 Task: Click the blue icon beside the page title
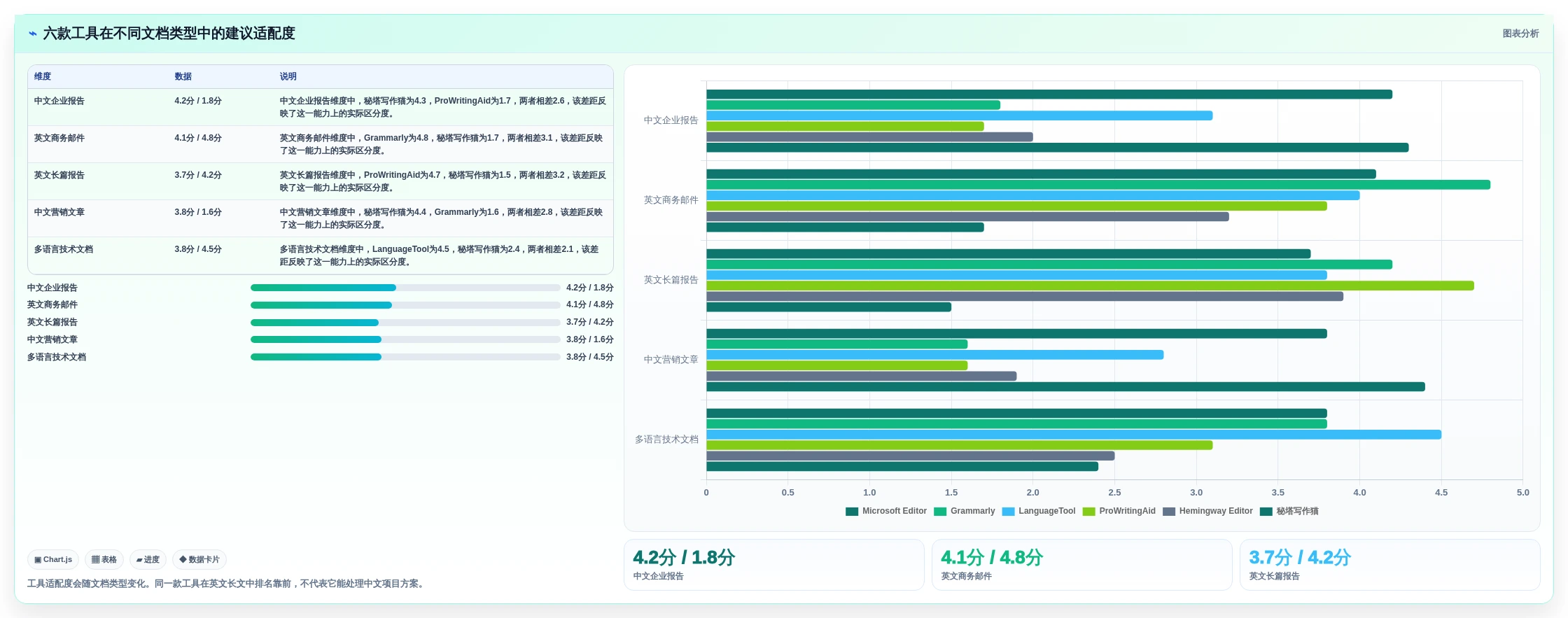point(32,34)
